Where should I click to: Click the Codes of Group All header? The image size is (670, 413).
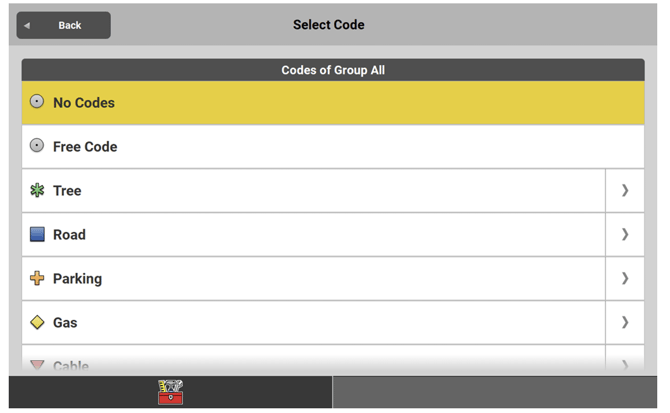tap(333, 70)
